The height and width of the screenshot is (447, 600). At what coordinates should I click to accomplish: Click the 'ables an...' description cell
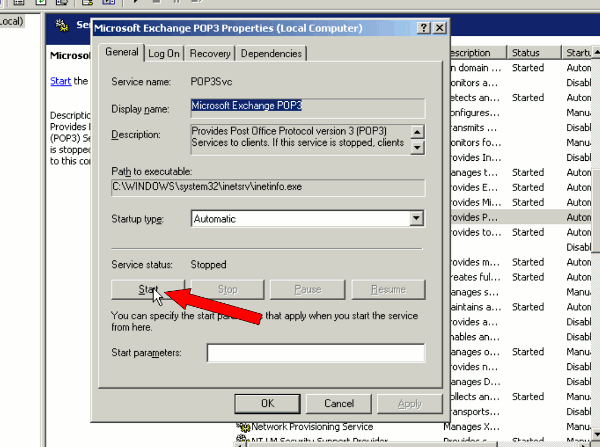[475, 337]
